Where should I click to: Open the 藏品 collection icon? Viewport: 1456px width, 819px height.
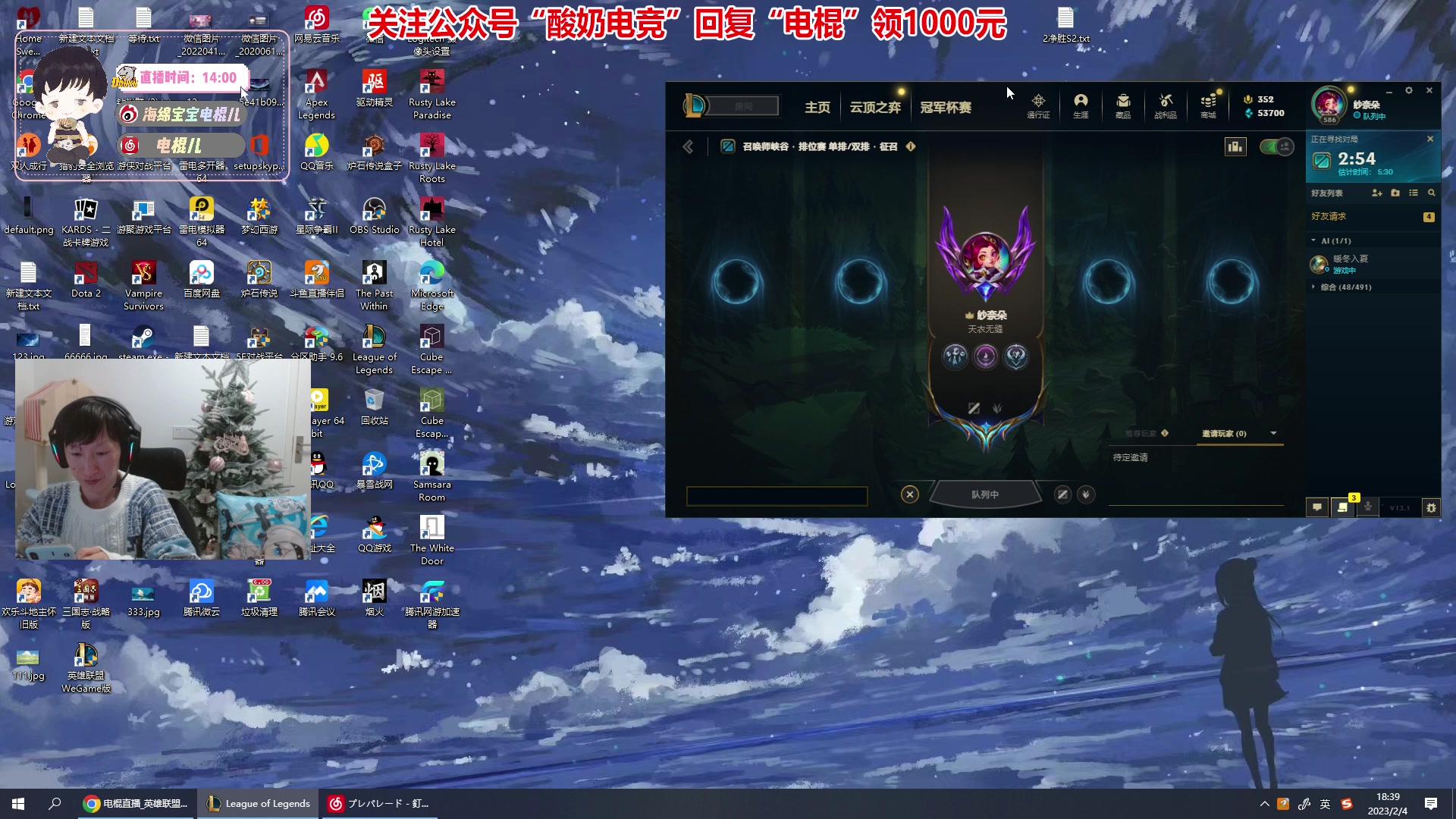pyautogui.click(x=1123, y=105)
